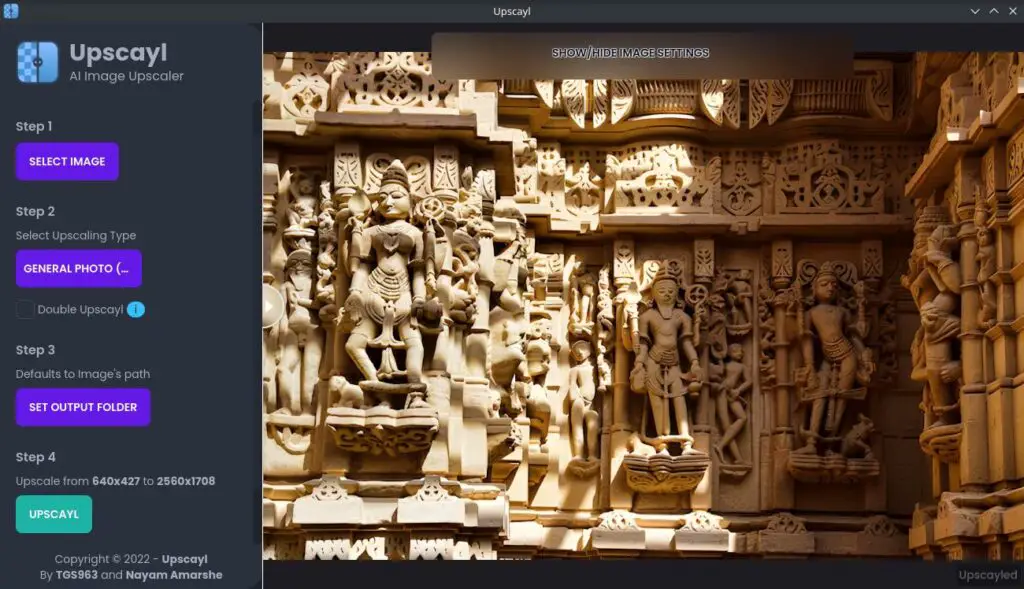The image size is (1024, 589).
Task: Click the "Upscayl" heading text in the sidebar
Action: tap(118, 53)
